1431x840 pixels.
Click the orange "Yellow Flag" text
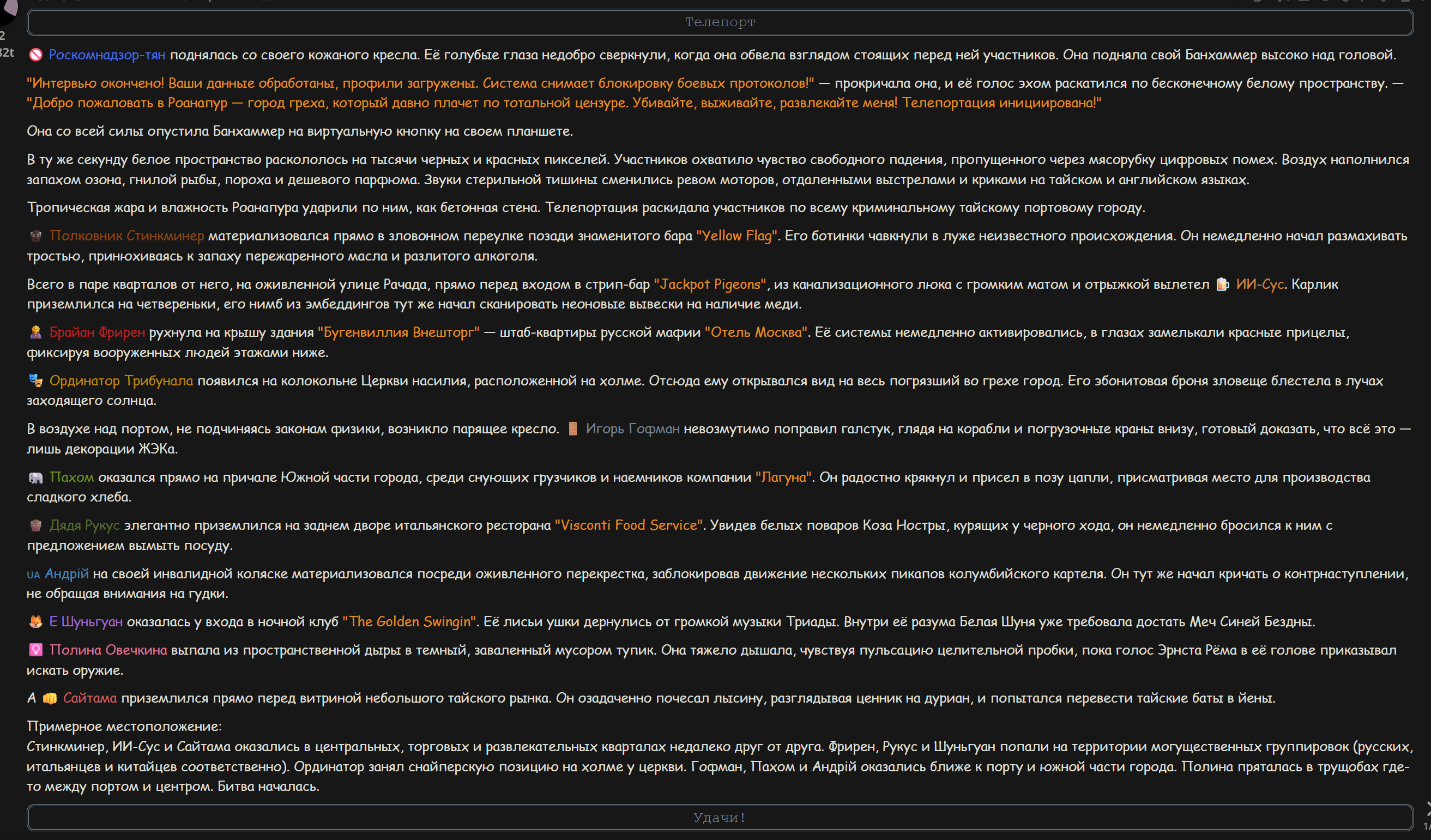tap(736, 236)
